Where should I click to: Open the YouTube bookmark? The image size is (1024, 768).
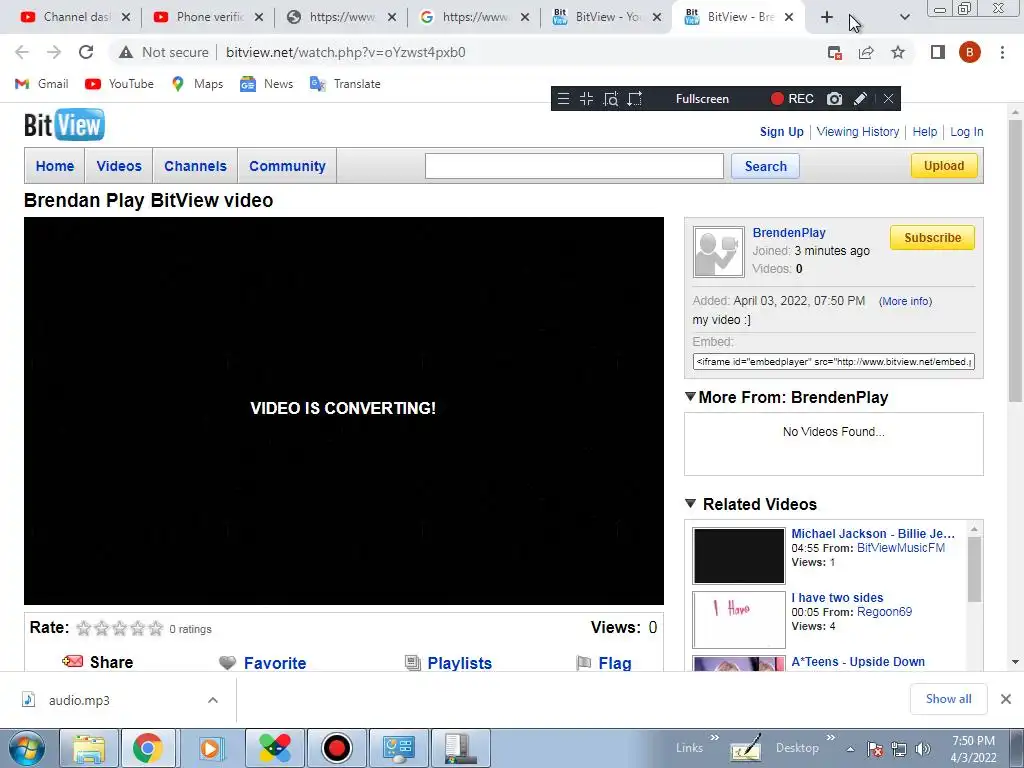[120, 84]
